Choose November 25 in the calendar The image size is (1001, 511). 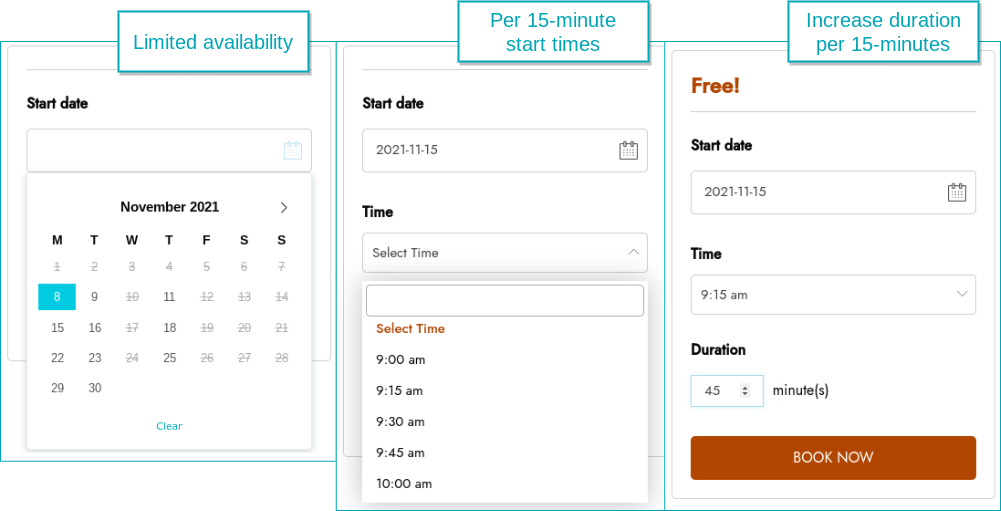[169, 358]
